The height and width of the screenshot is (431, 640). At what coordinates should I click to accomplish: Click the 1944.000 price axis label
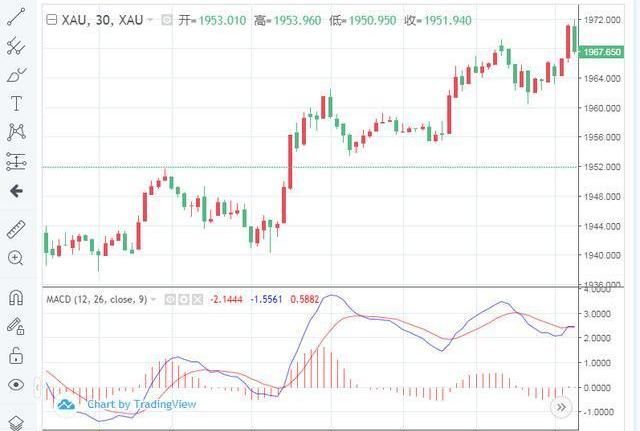(602, 226)
